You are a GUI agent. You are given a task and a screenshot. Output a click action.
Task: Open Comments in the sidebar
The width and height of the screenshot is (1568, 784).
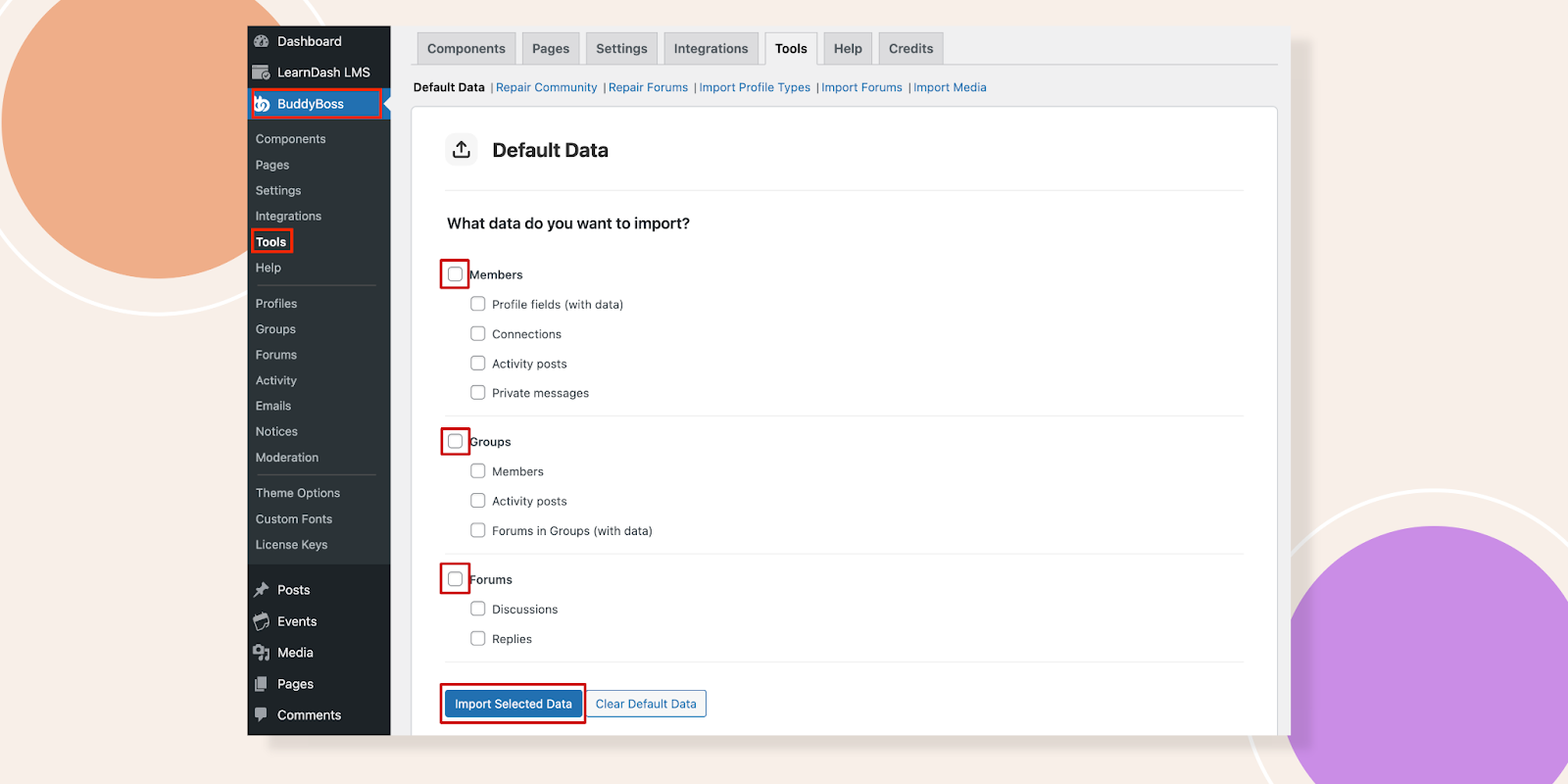pyautogui.click(x=318, y=715)
